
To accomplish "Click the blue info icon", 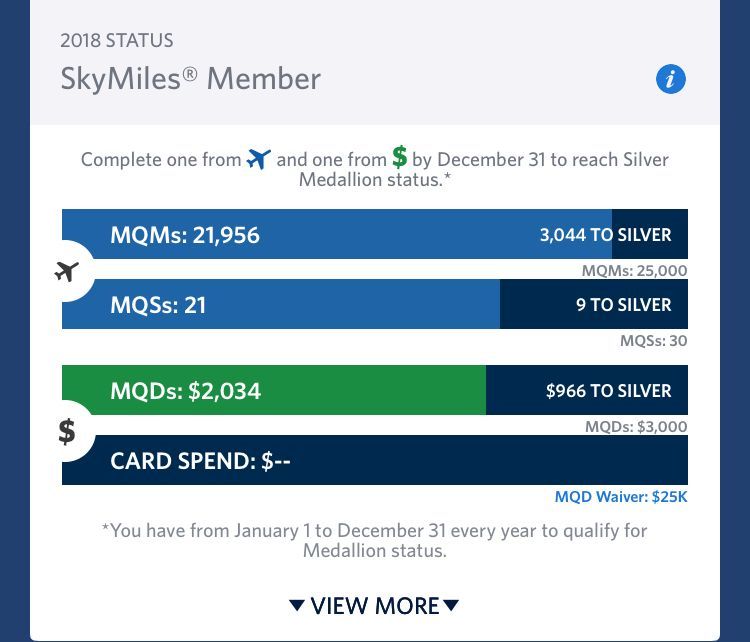I will [671, 79].
